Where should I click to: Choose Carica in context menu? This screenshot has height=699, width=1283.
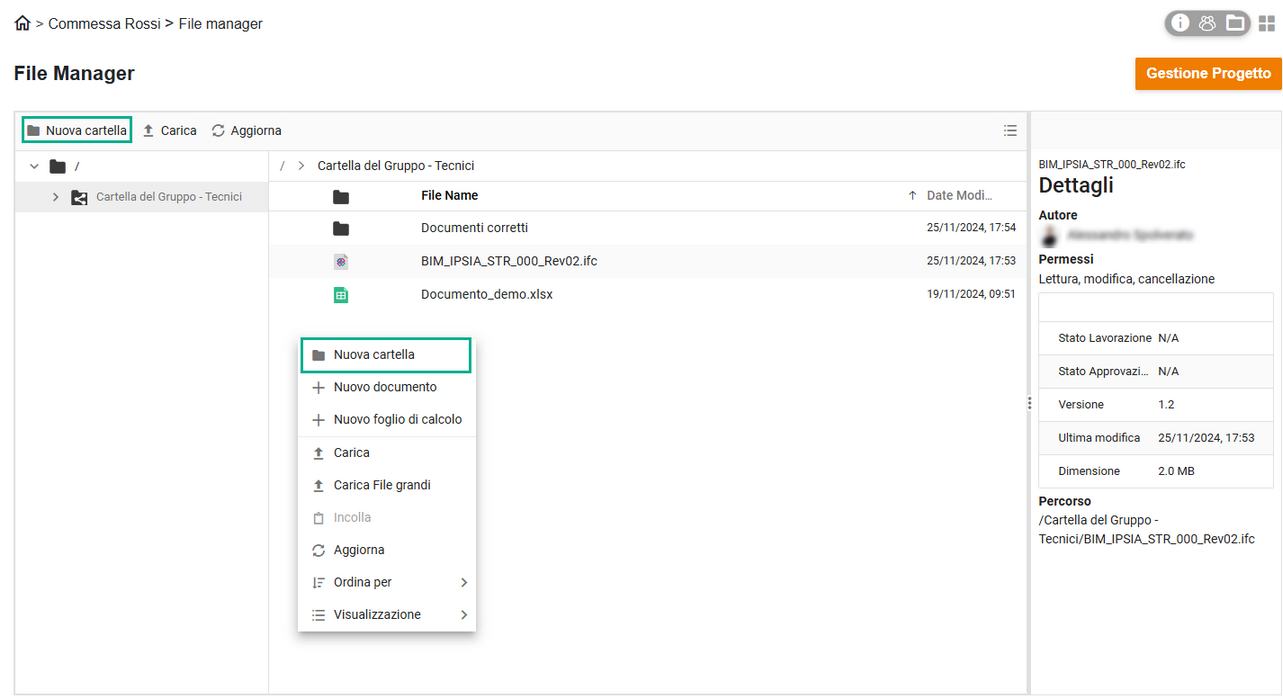pos(386,453)
